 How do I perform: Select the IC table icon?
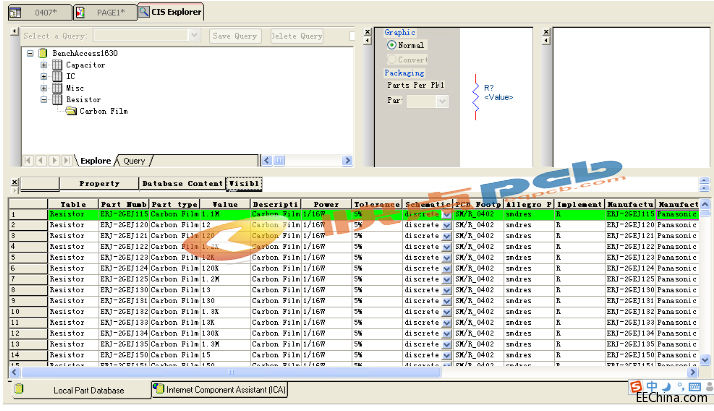57,76
